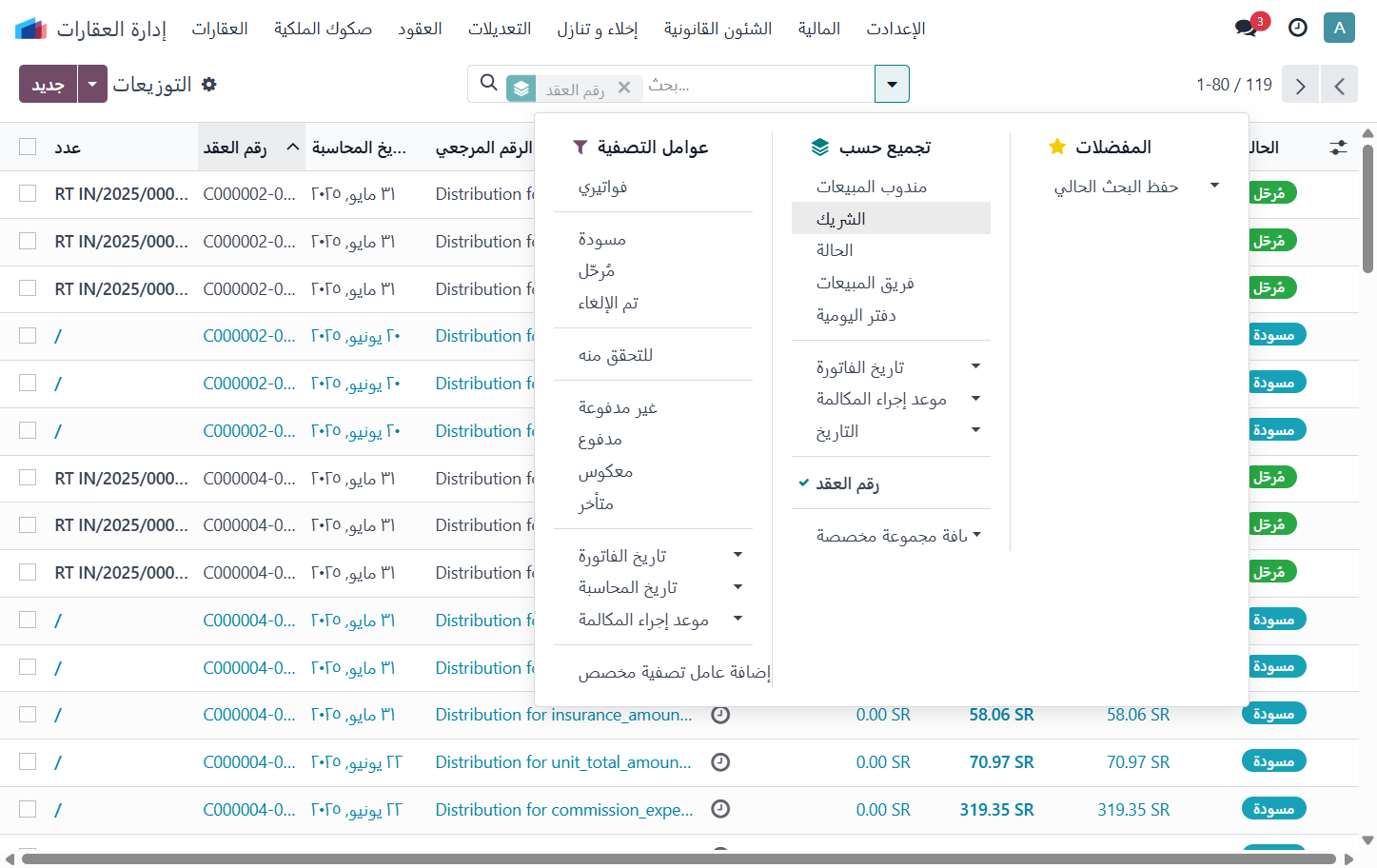Check the first ٢٠ يونيو draft row checkbox
This screenshot has height=868, width=1377.
pos(28,335)
